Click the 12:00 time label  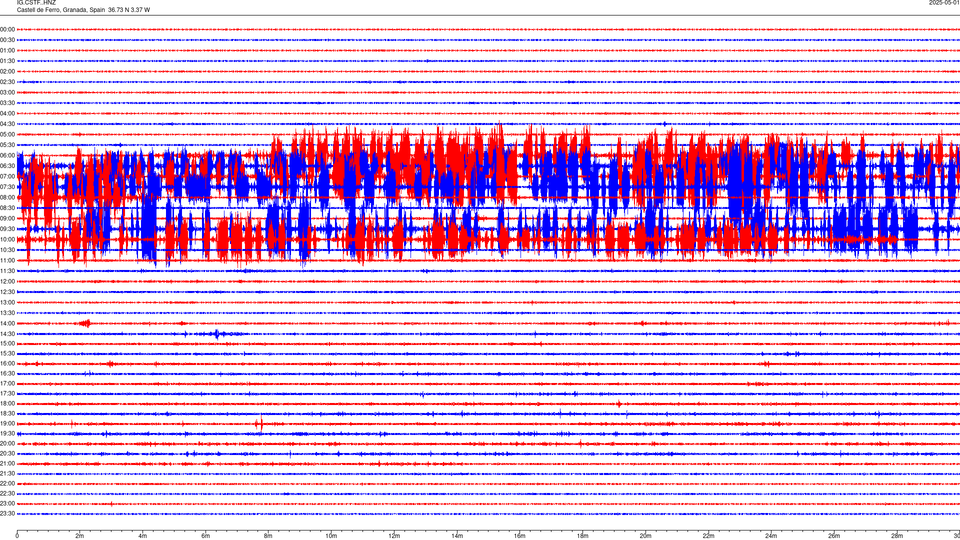(7, 281)
